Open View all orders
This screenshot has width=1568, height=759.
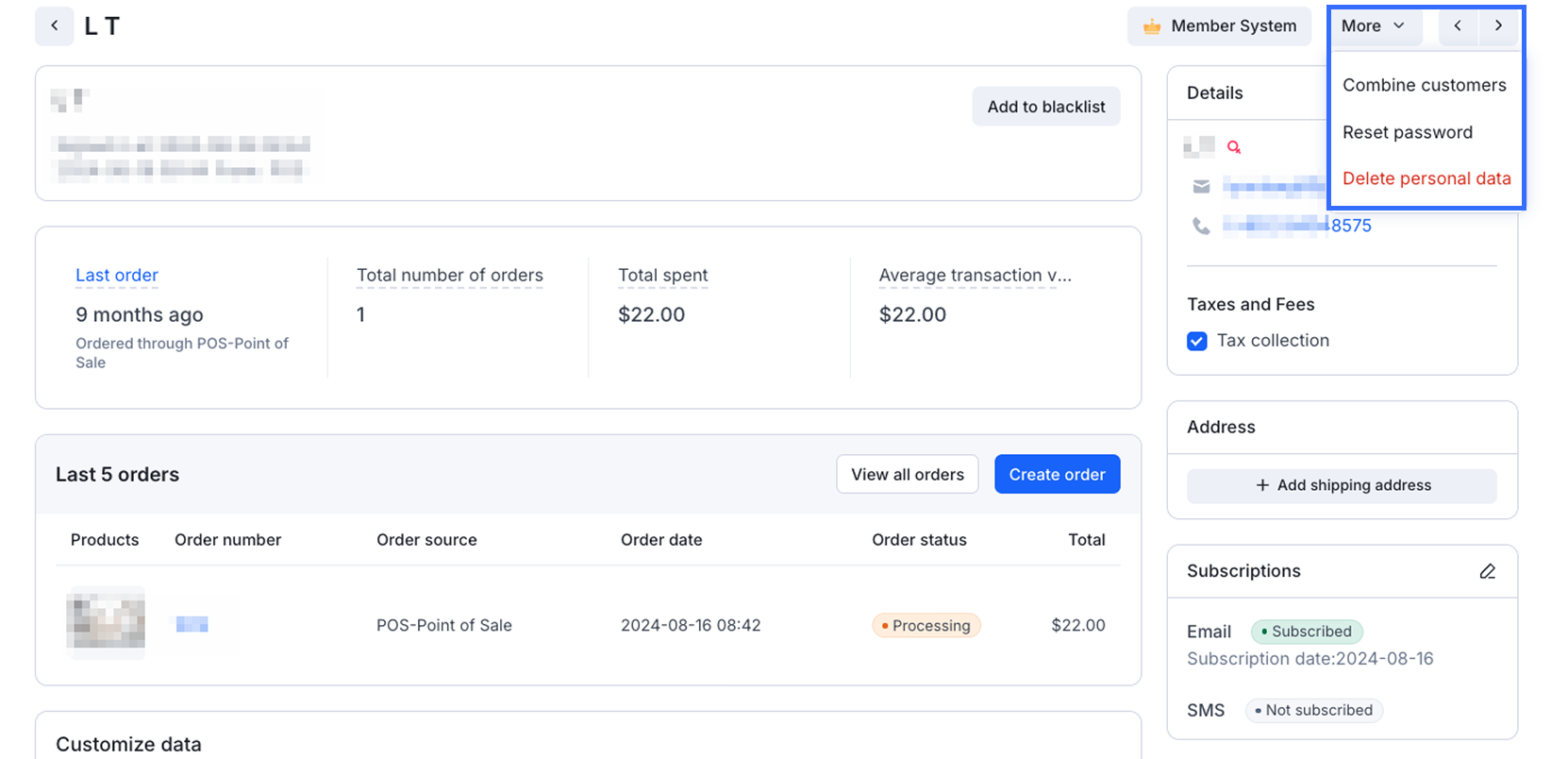click(907, 474)
